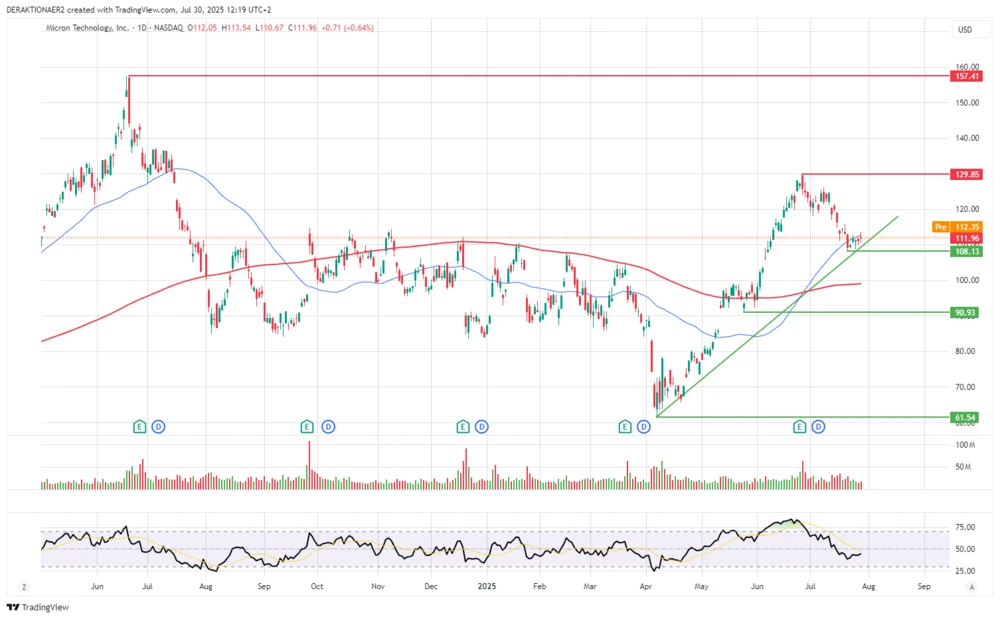
Task: Click the E earnings icon near July 2025
Action: (798, 426)
